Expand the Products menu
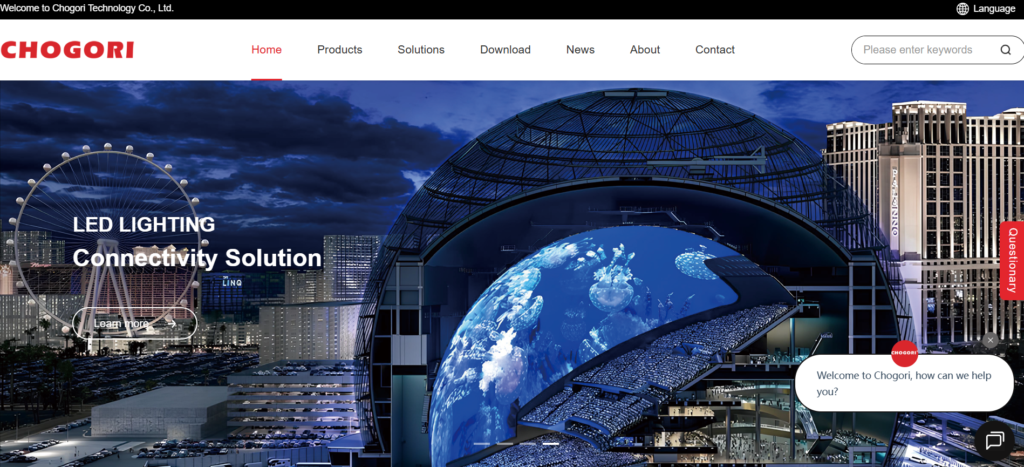The width and height of the screenshot is (1024, 467). click(339, 50)
